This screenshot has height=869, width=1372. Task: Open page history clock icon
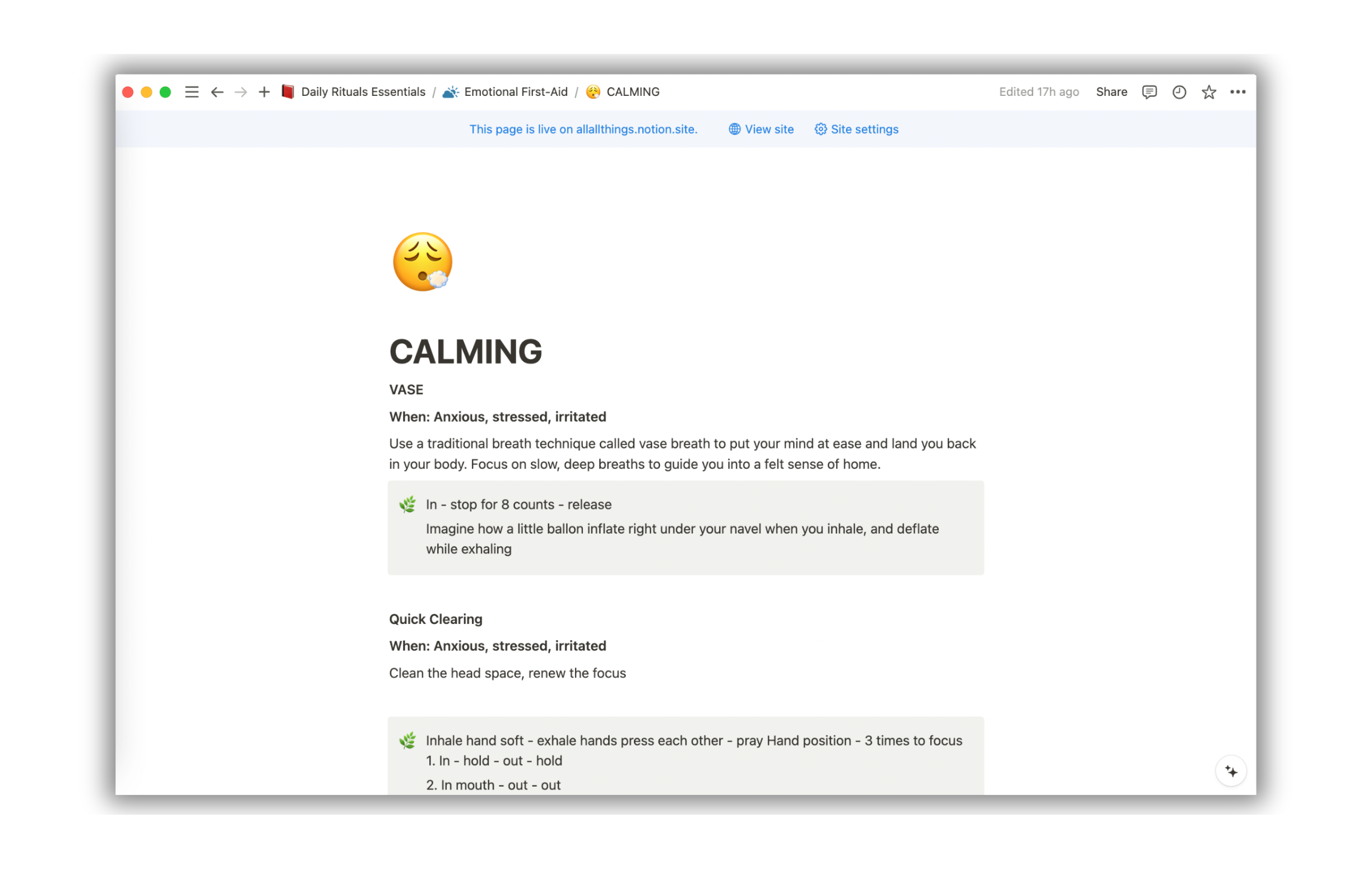[x=1179, y=92]
